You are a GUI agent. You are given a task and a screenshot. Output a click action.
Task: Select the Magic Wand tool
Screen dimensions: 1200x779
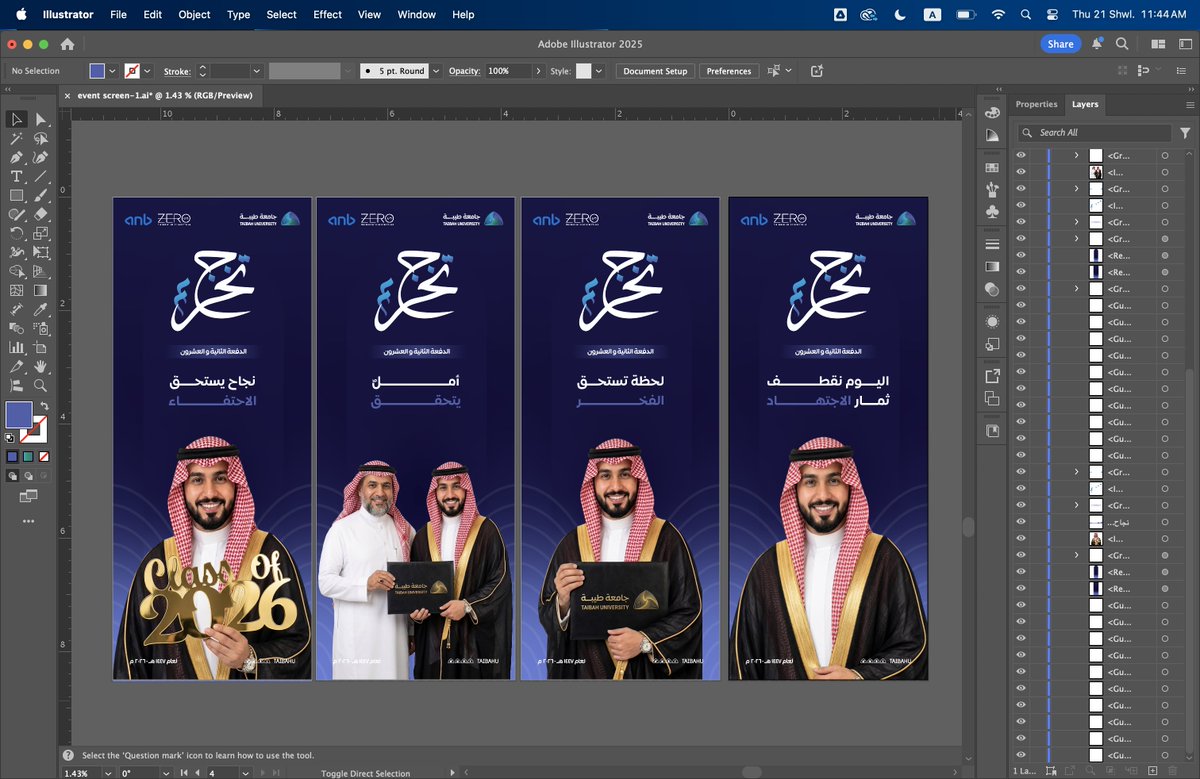point(17,139)
